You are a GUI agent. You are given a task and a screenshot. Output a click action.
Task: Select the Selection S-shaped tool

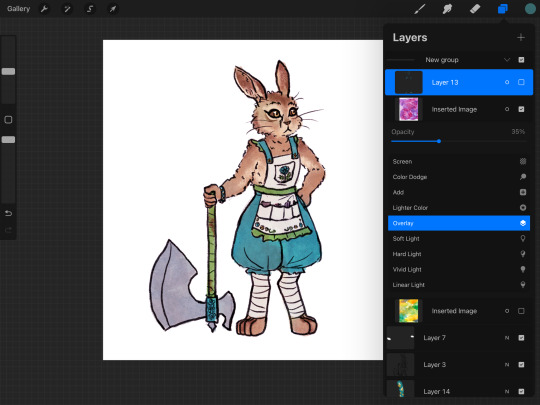[90, 9]
